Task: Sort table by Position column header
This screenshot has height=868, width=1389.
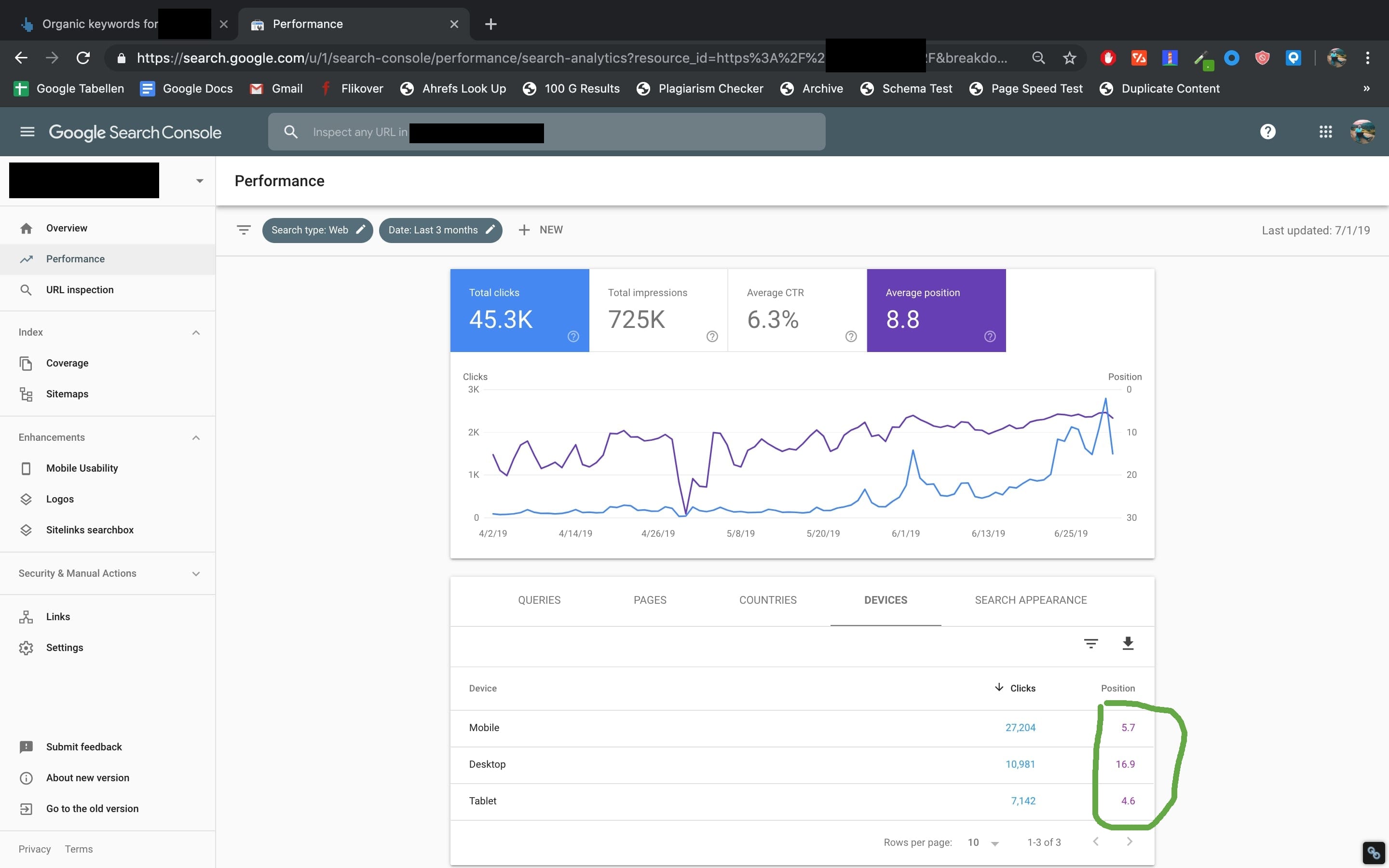Action: [1117, 688]
